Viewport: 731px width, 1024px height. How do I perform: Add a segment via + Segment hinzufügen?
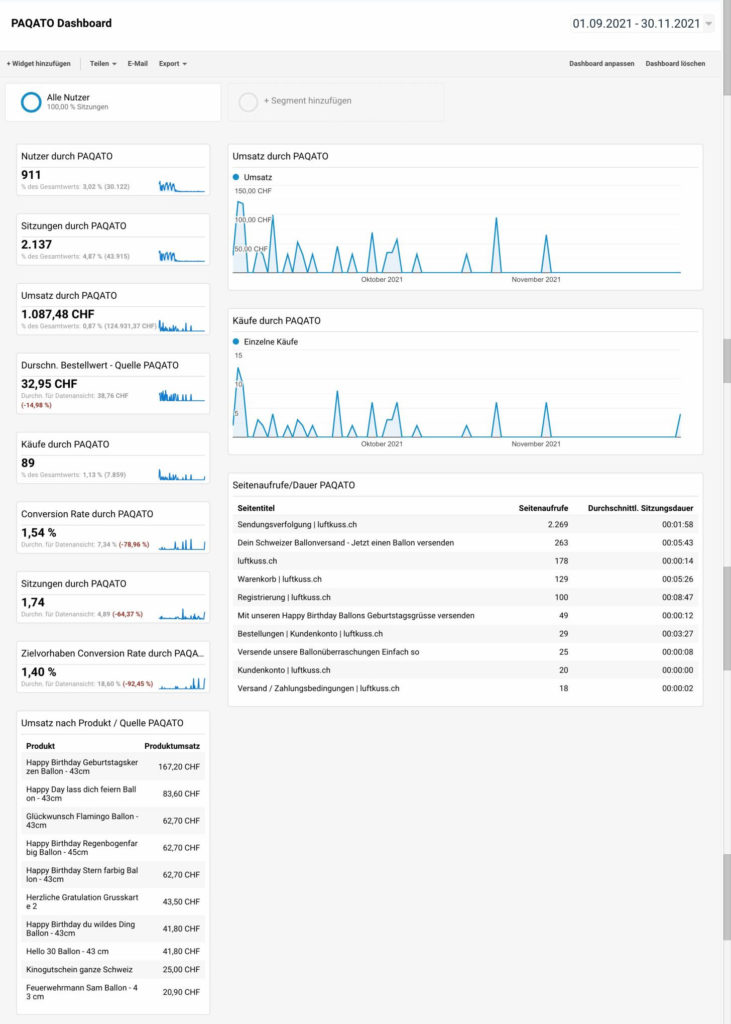tap(307, 101)
